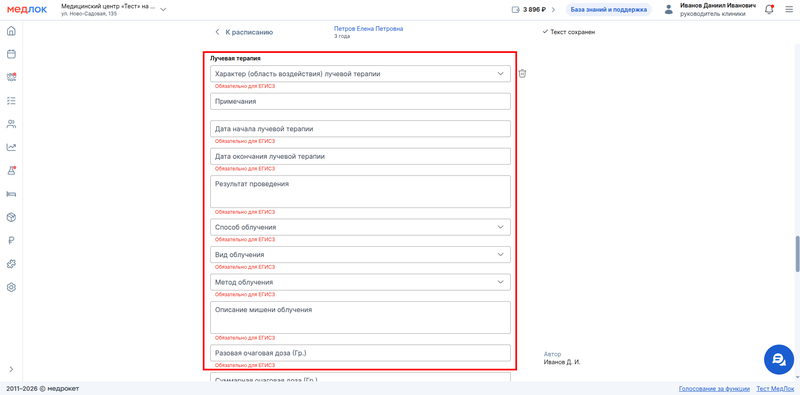This screenshot has width=800, height=395.
Task: Click the Текст сохранен status
Action: pos(569,32)
